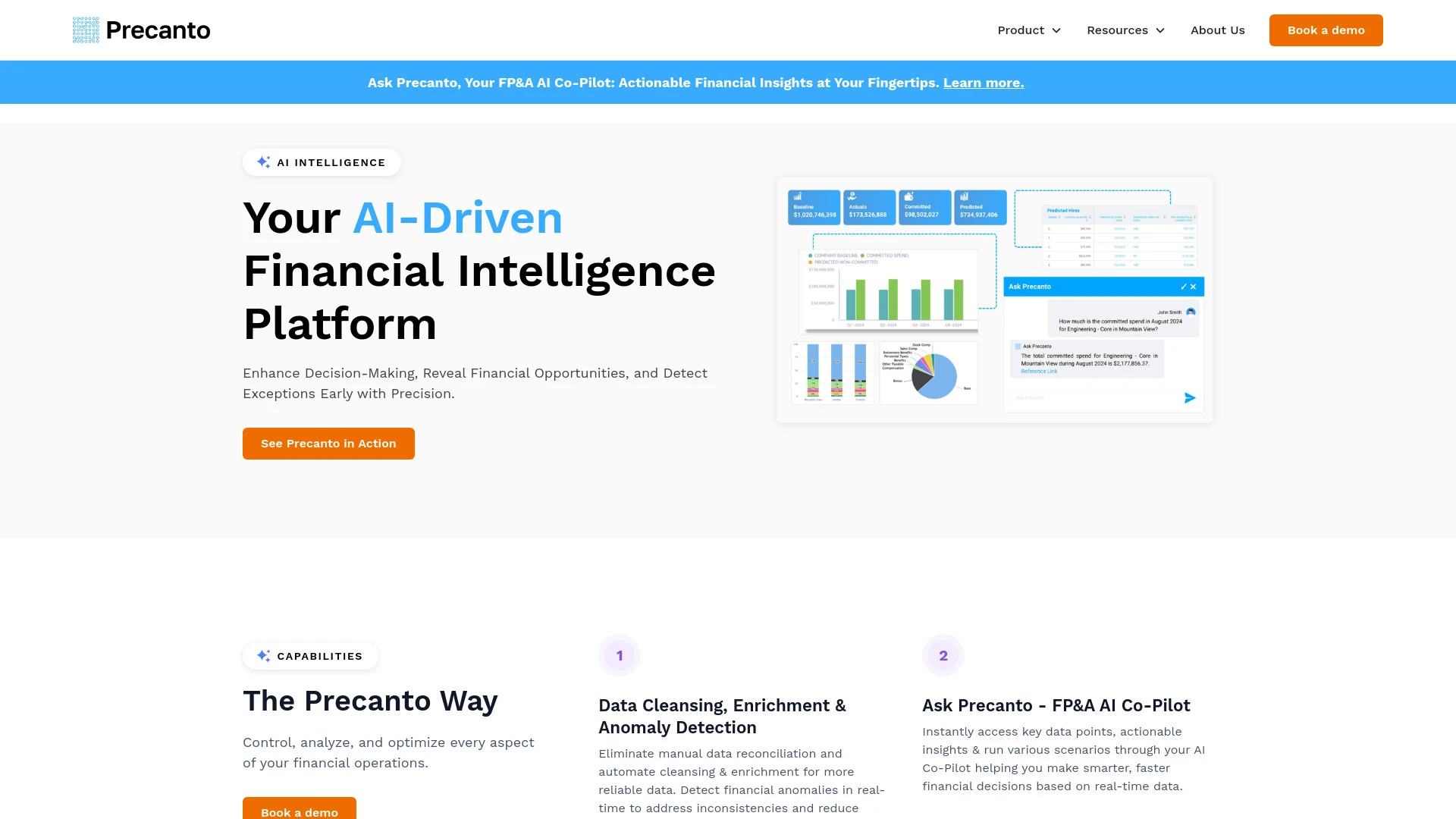Viewport: 1456px width, 819px height.
Task: Click the Book a Demo button in navbar
Action: (1326, 30)
